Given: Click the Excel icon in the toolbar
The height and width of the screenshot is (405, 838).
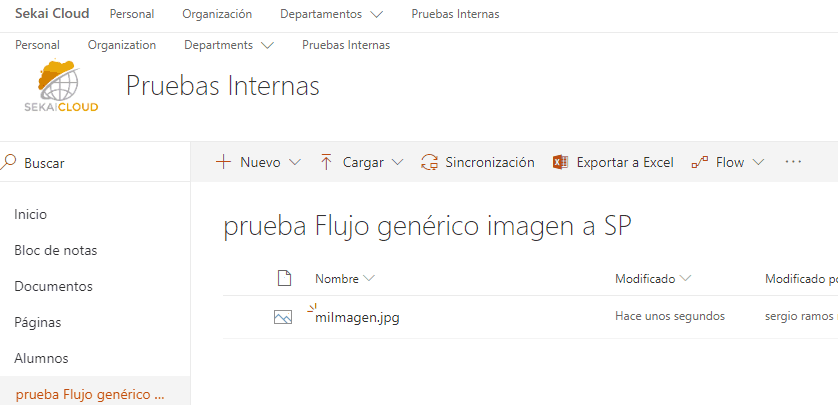Looking at the screenshot, I should point(560,162).
